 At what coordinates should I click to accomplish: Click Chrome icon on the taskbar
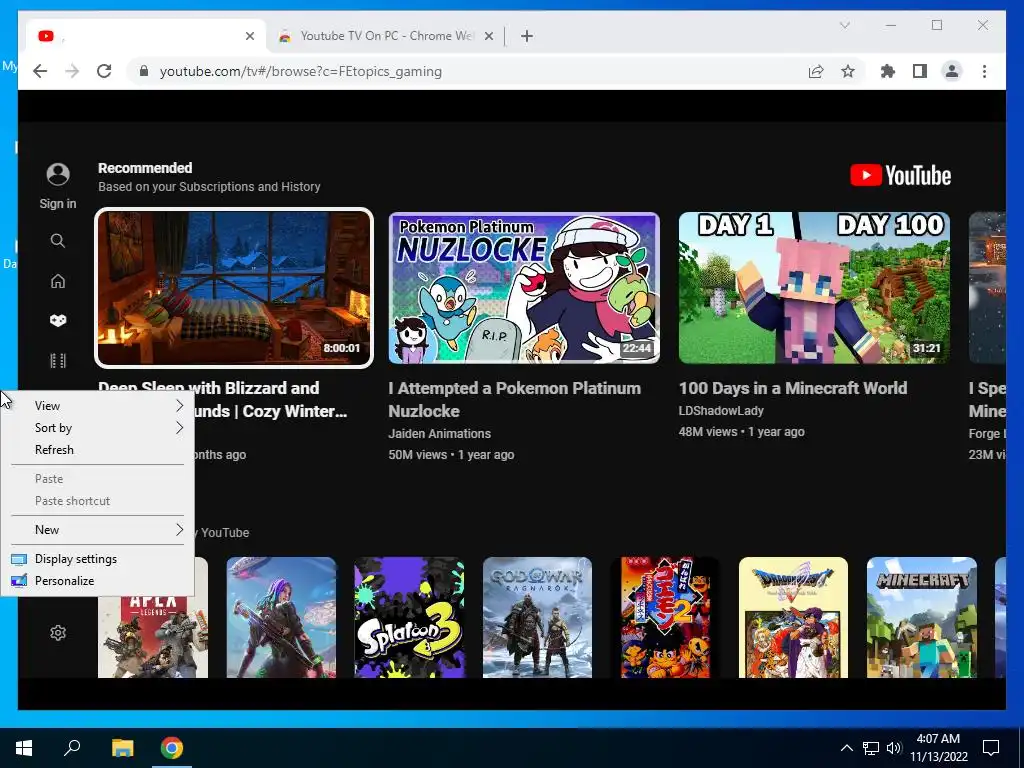pos(172,748)
